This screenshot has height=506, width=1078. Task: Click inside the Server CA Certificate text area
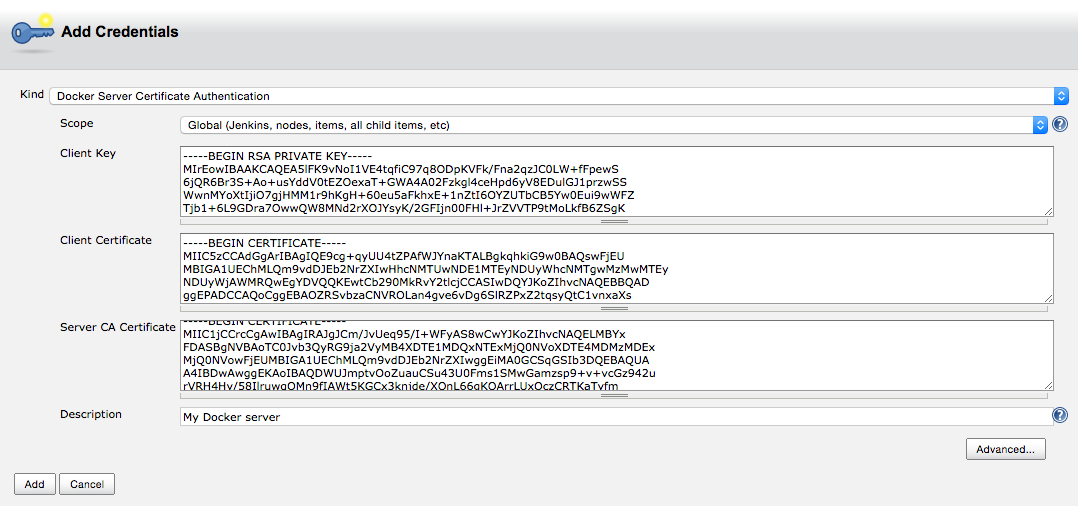[617, 355]
